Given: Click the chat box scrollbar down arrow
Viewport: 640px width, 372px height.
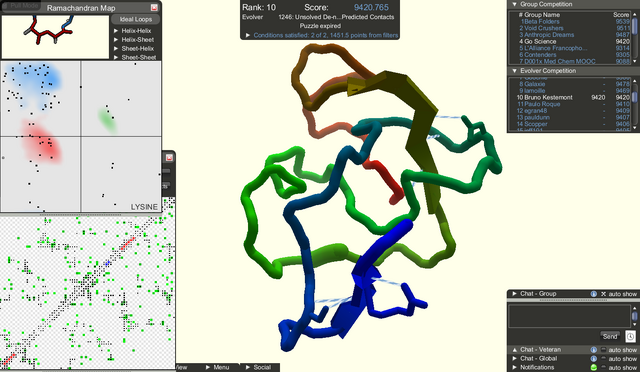Looking at the screenshot, I should click(634, 325).
